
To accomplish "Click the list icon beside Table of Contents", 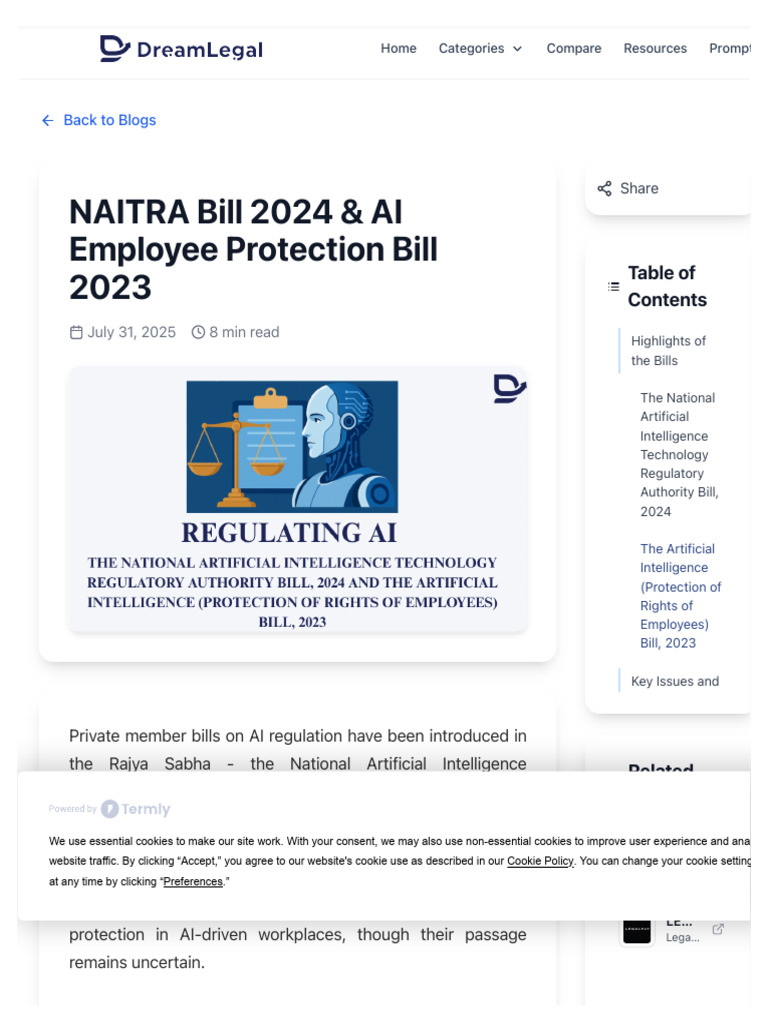I will click(x=613, y=287).
